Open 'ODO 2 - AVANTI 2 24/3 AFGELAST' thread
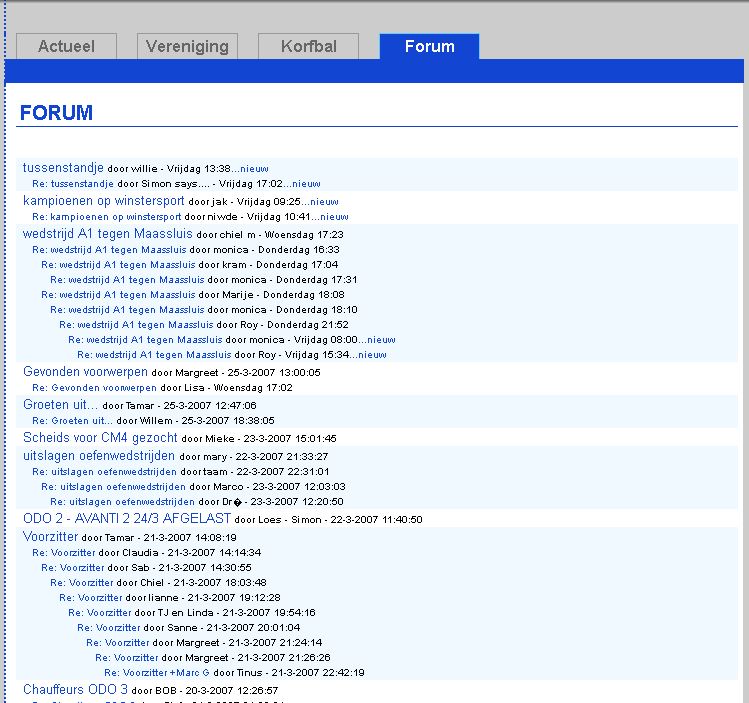The width and height of the screenshot is (749, 703). [x=127, y=519]
